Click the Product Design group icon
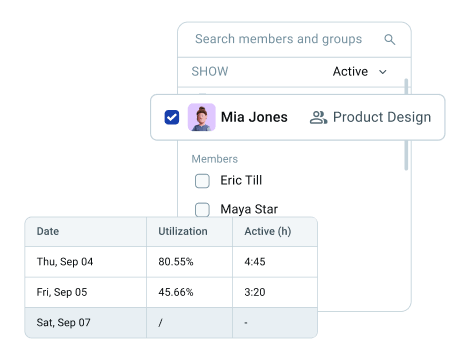The image size is (470, 360). [x=318, y=117]
